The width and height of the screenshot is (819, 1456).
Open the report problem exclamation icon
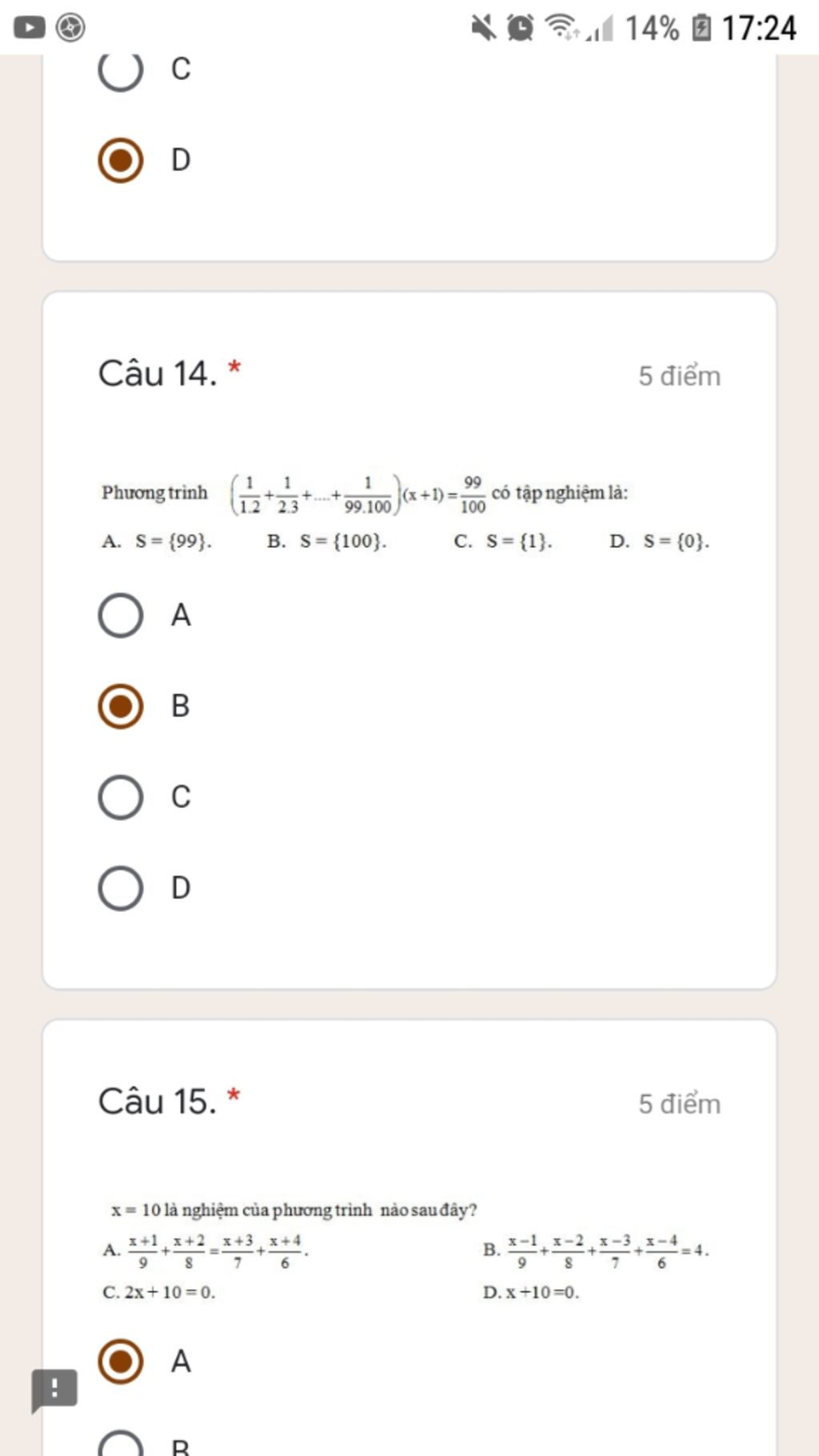(x=54, y=1390)
